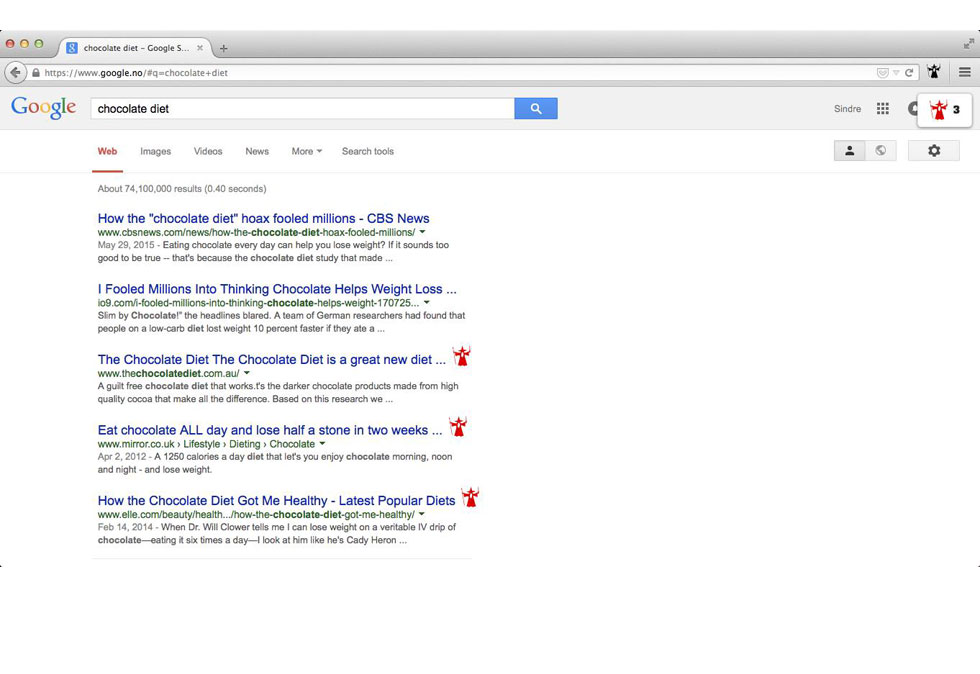980x674 pixels.
Task: Expand dropdown arrow next to mirror.co.uk breadcrumb
Action: coord(322,444)
